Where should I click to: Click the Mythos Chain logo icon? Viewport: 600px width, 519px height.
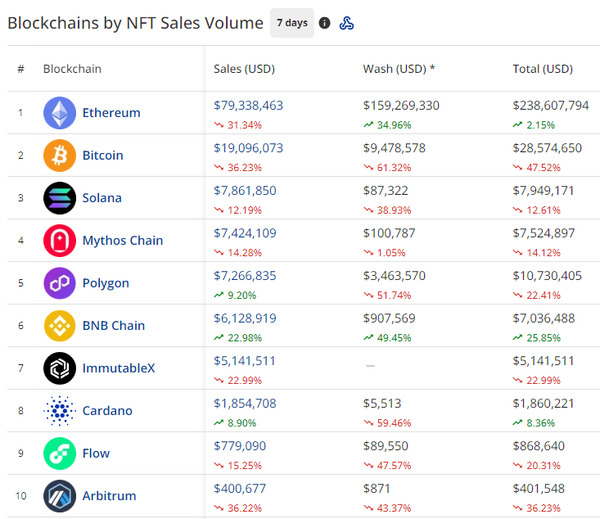click(60, 240)
